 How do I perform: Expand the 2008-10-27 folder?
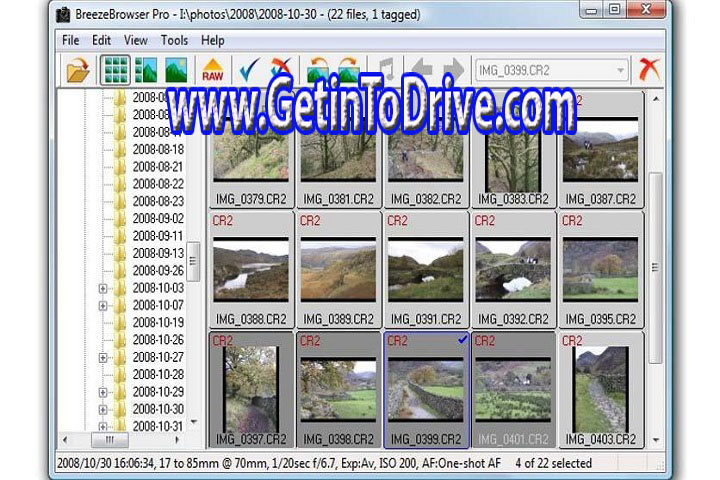coord(103,358)
